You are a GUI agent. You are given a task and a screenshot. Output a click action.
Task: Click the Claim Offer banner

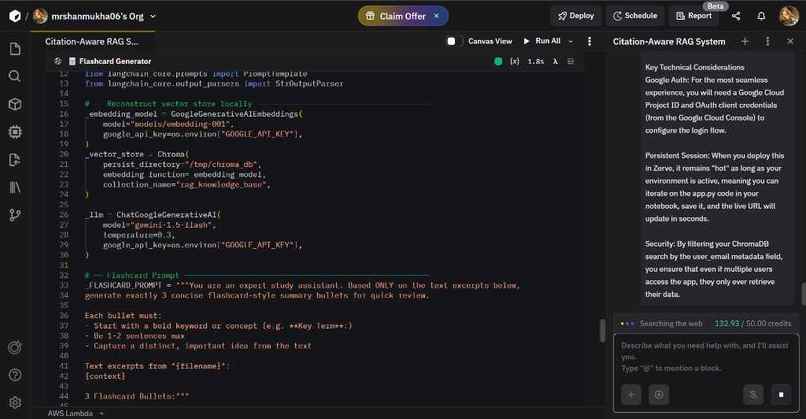point(403,16)
